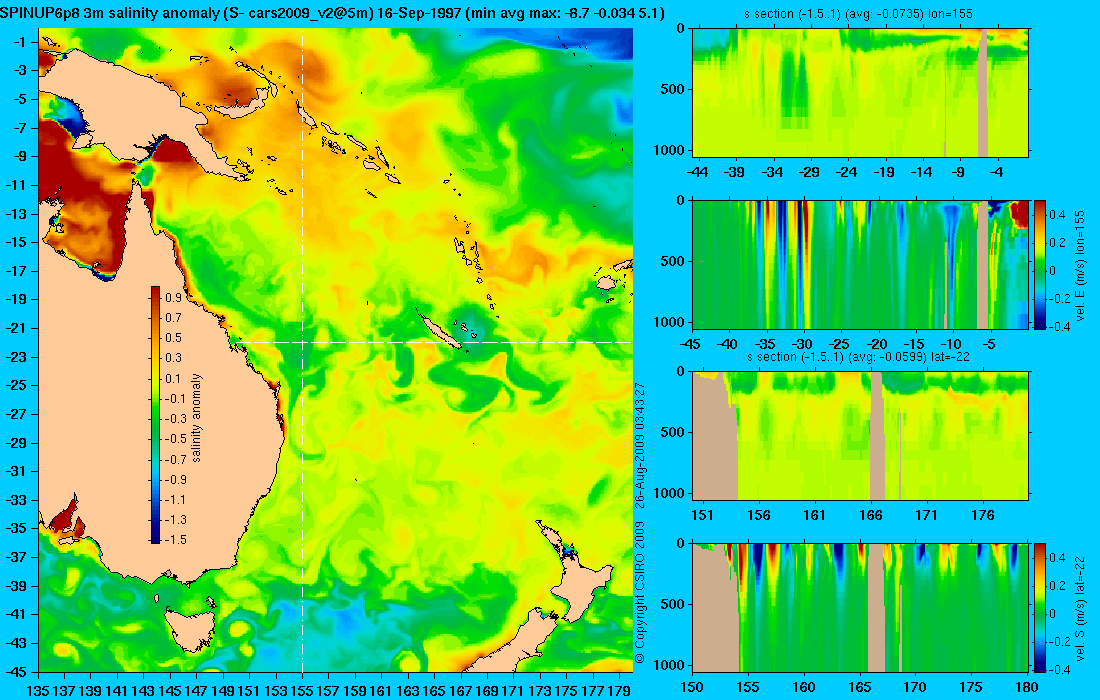Click the '179' longitude label on map axis
This screenshot has height=700, width=1100.
(x=618, y=691)
